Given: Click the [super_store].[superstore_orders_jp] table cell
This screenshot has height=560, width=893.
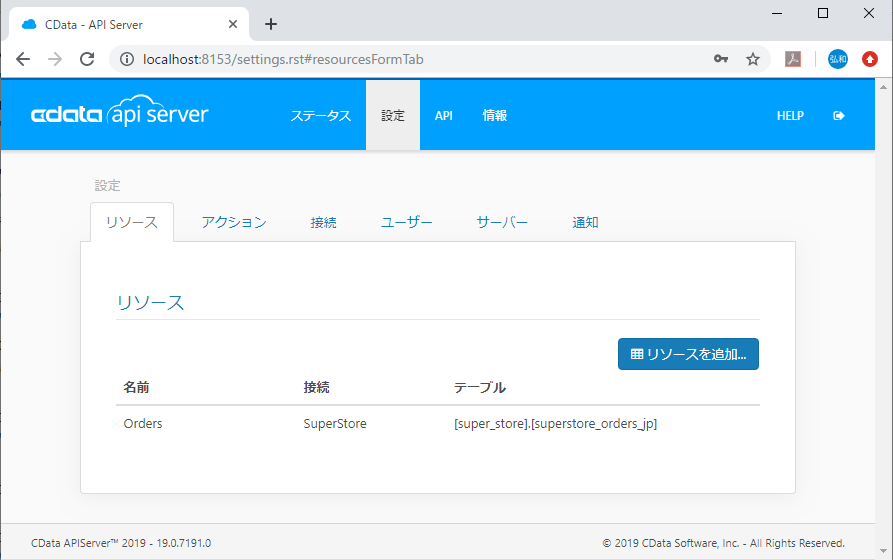Looking at the screenshot, I should tap(555, 423).
